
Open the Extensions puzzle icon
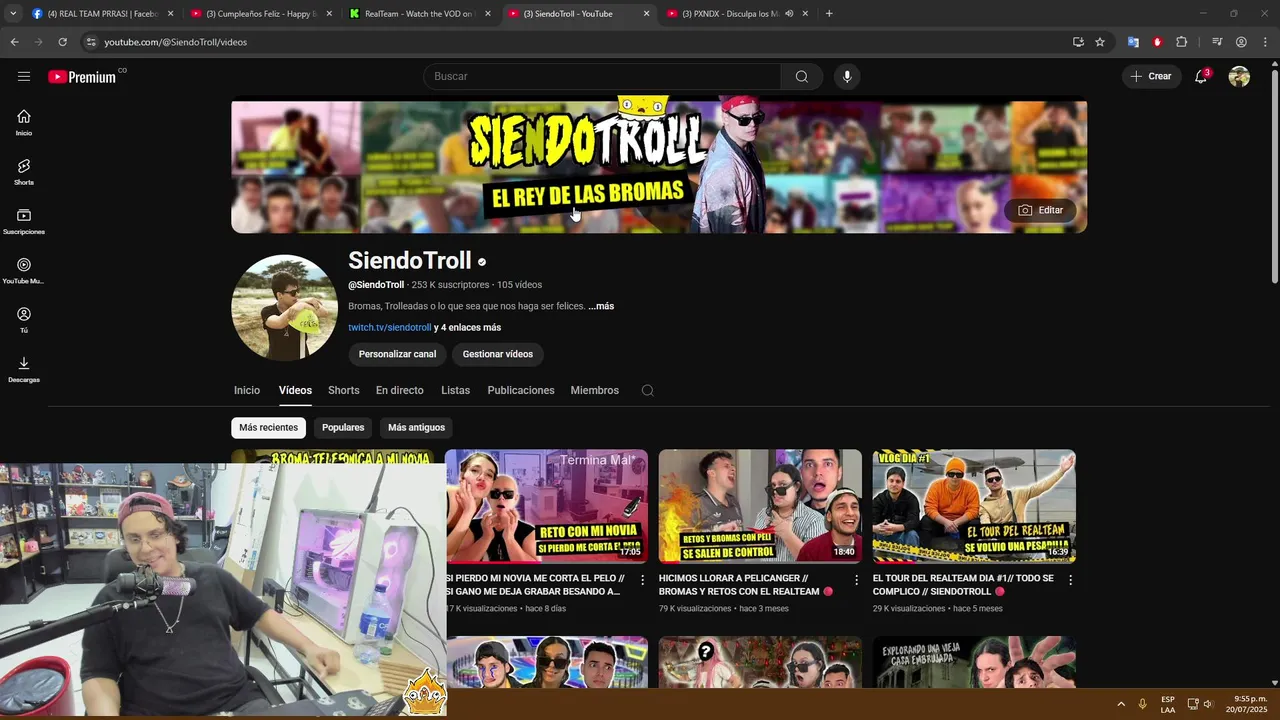[1181, 42]
